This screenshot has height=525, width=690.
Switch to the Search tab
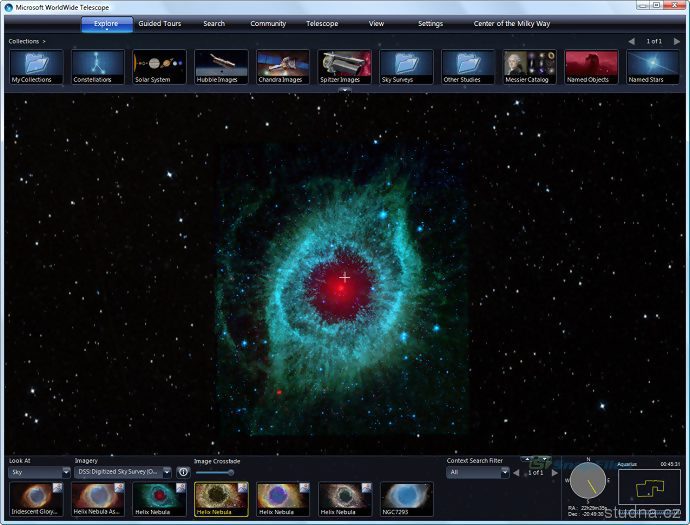pos(214,24)
